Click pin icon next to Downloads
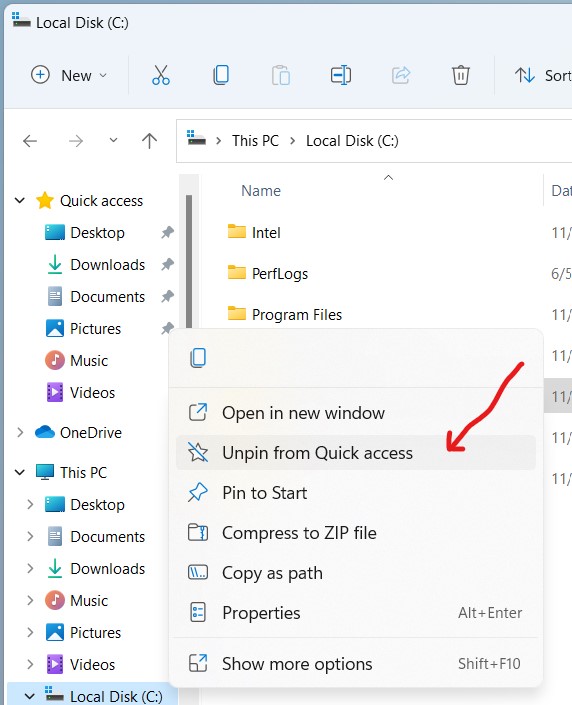The width and height of the screenshot is (572, 705). point(167,264)
